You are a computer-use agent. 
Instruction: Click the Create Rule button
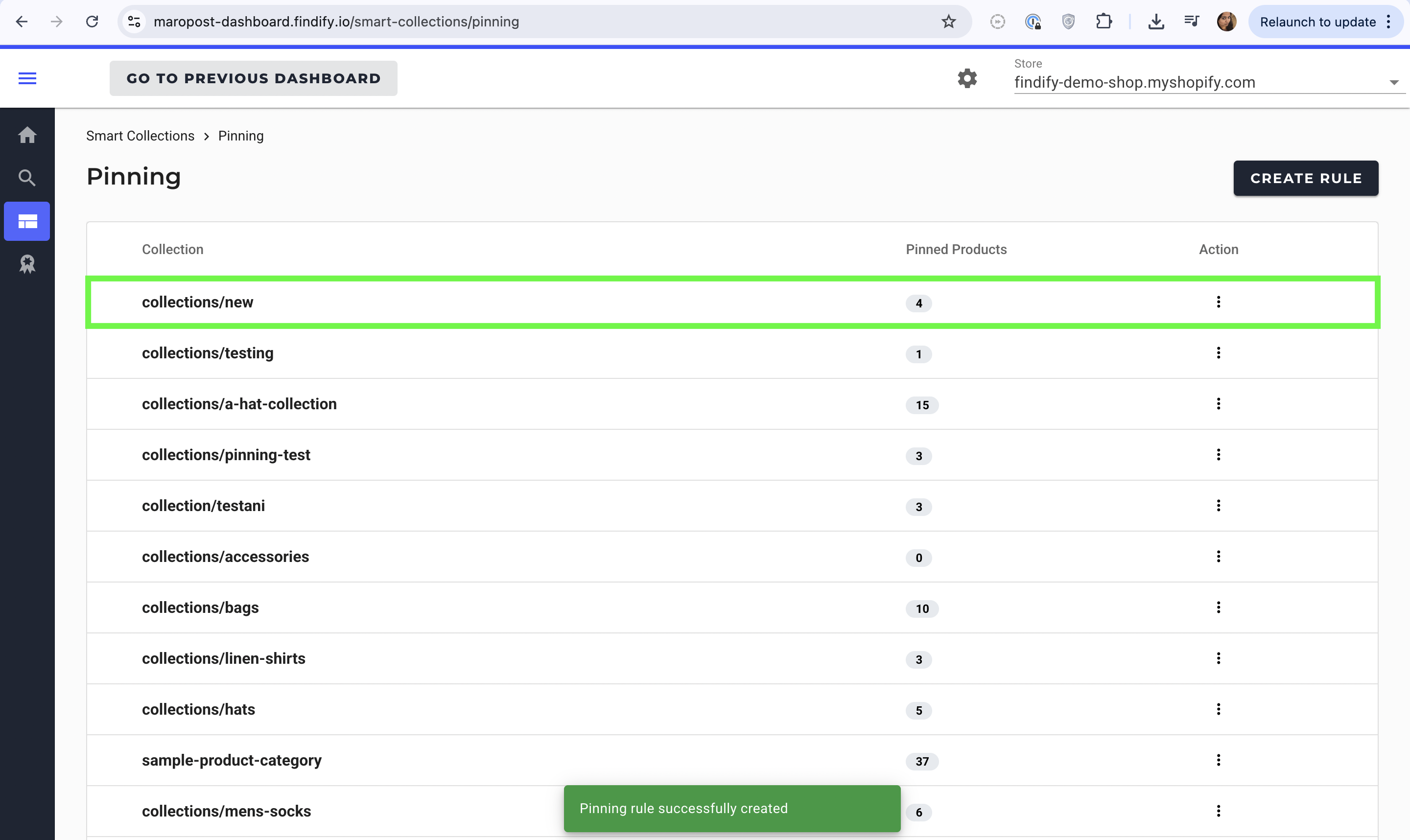(x=1305, y=178)
